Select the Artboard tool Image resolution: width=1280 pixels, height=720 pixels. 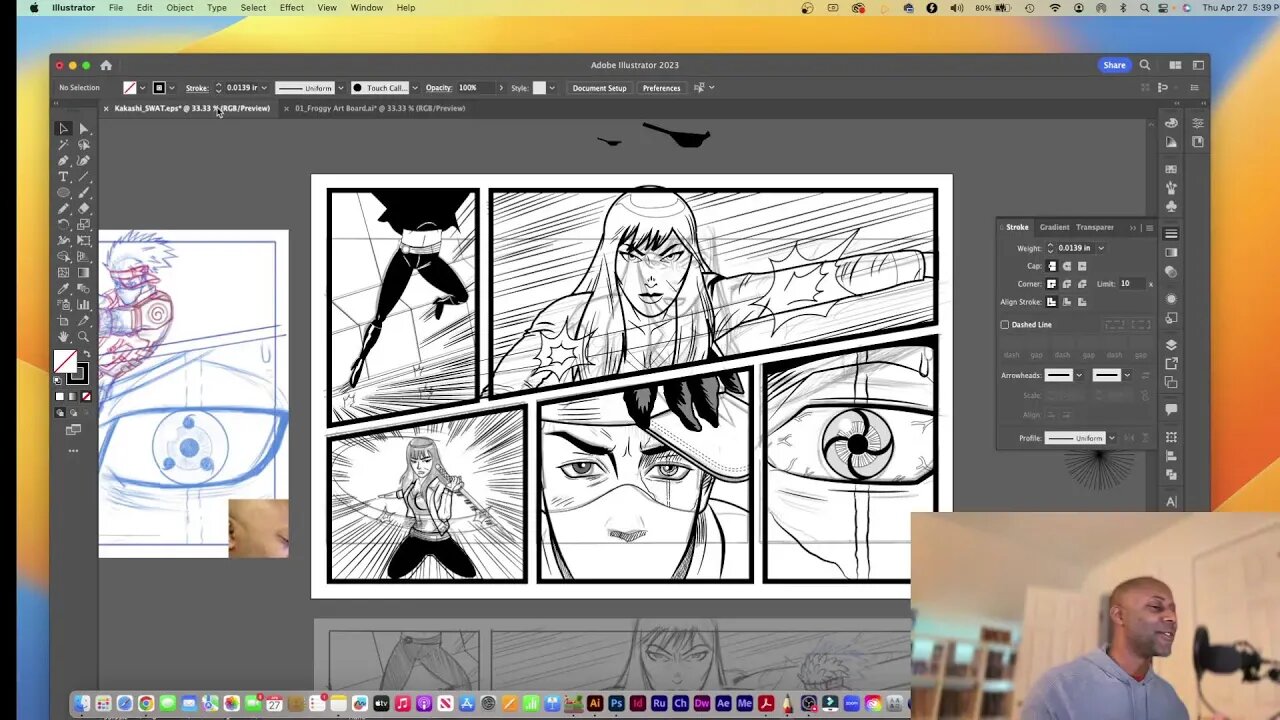[63, 320]
